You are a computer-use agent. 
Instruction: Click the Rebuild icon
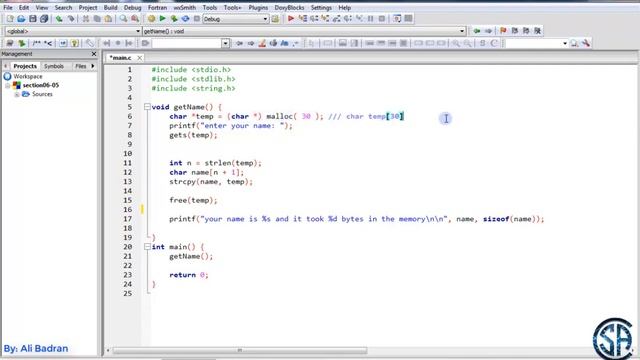click(x=185, y=19)
